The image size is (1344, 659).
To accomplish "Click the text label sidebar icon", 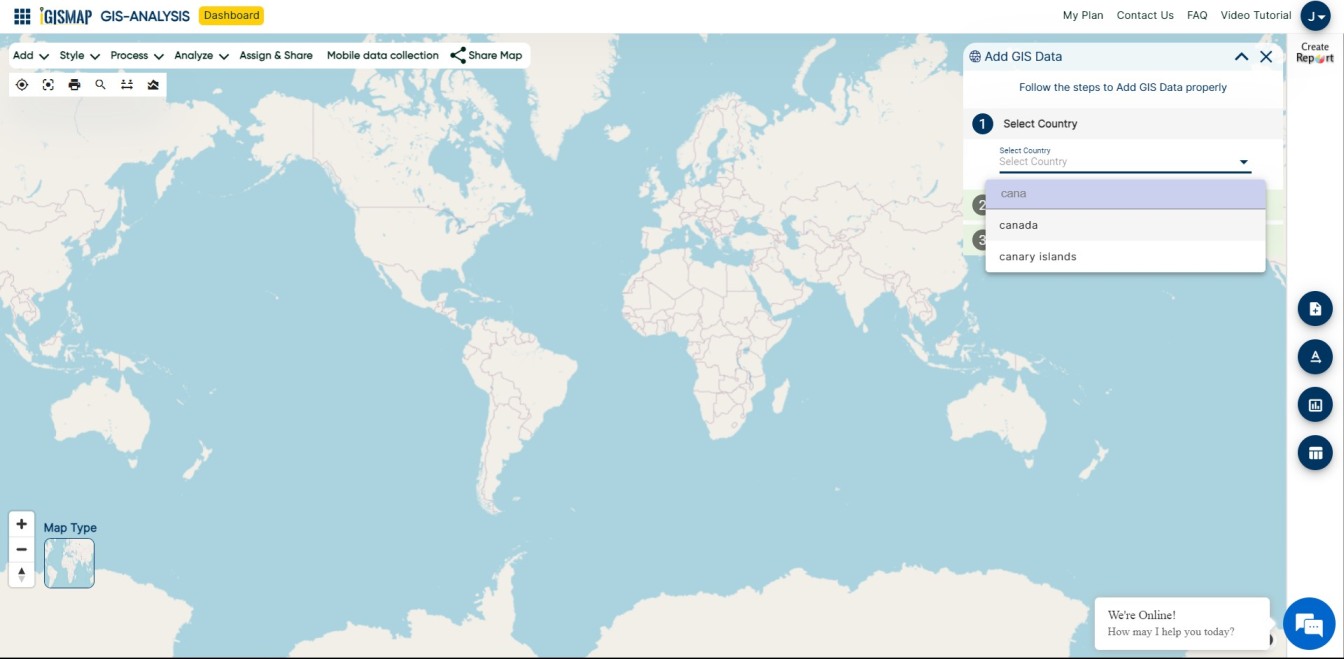I will click(1315, 356).
